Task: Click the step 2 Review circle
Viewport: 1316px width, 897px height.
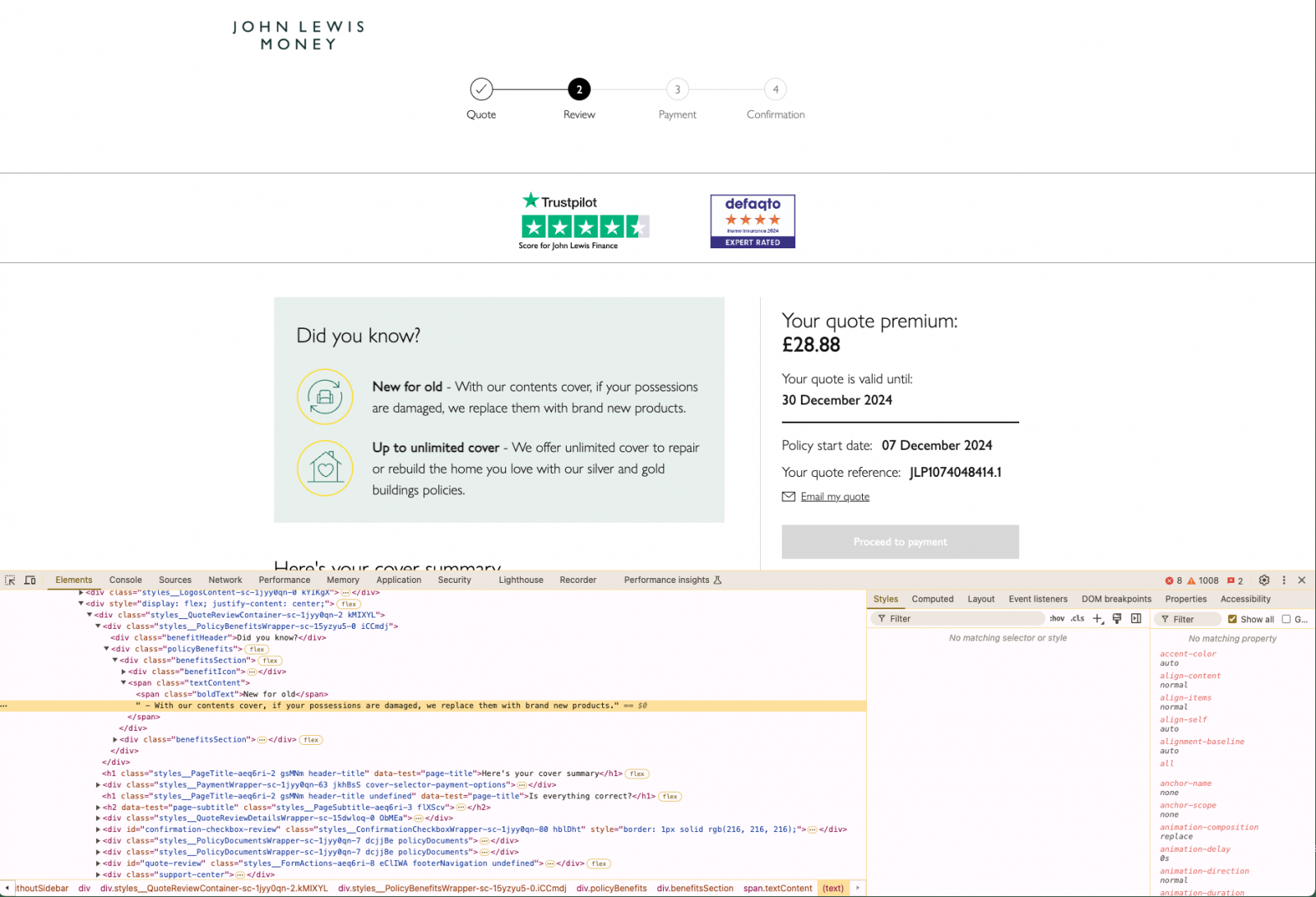Action: [x=579, y=89]
